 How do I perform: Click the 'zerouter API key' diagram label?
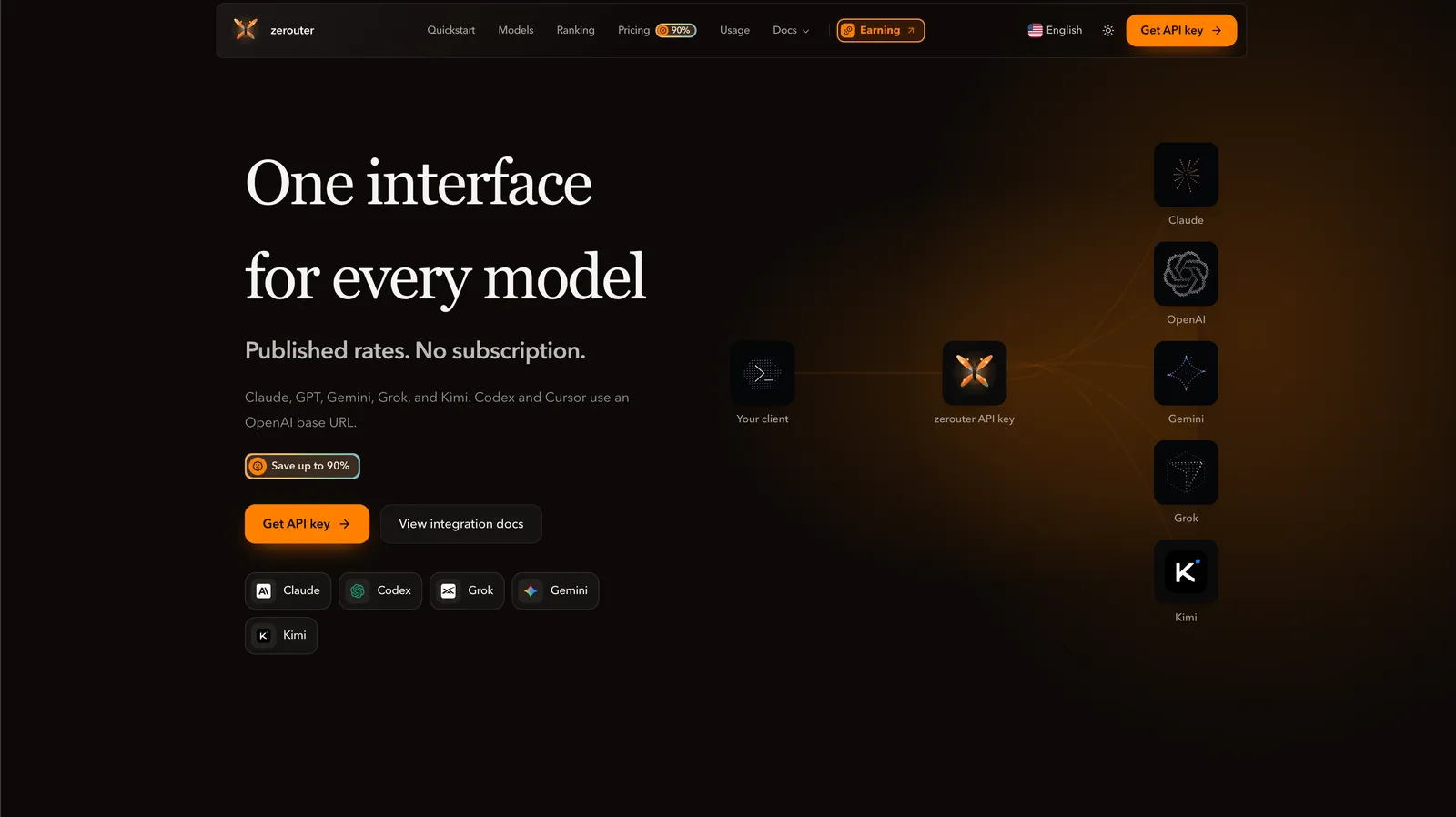coord(974,419)
